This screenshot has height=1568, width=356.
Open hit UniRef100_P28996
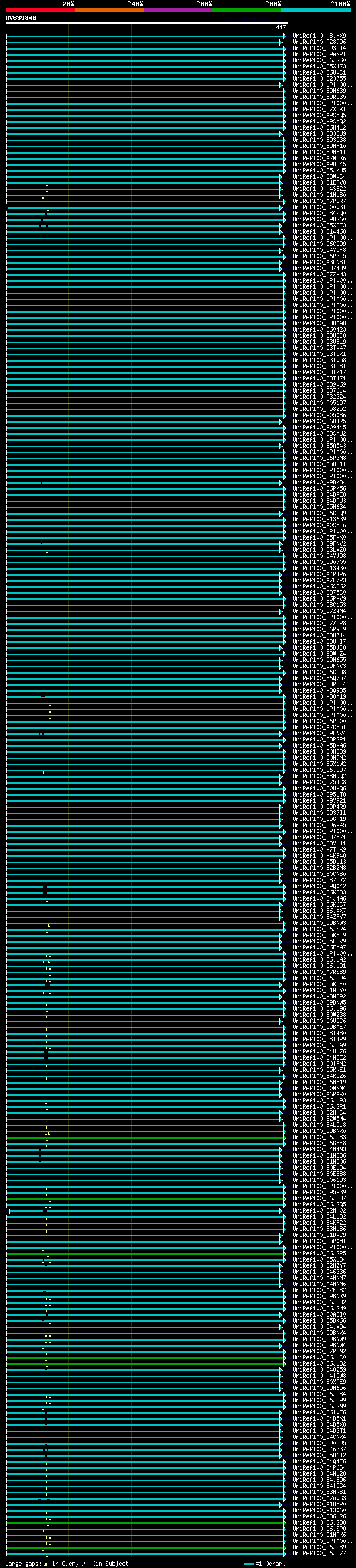(x=319, y=42)
